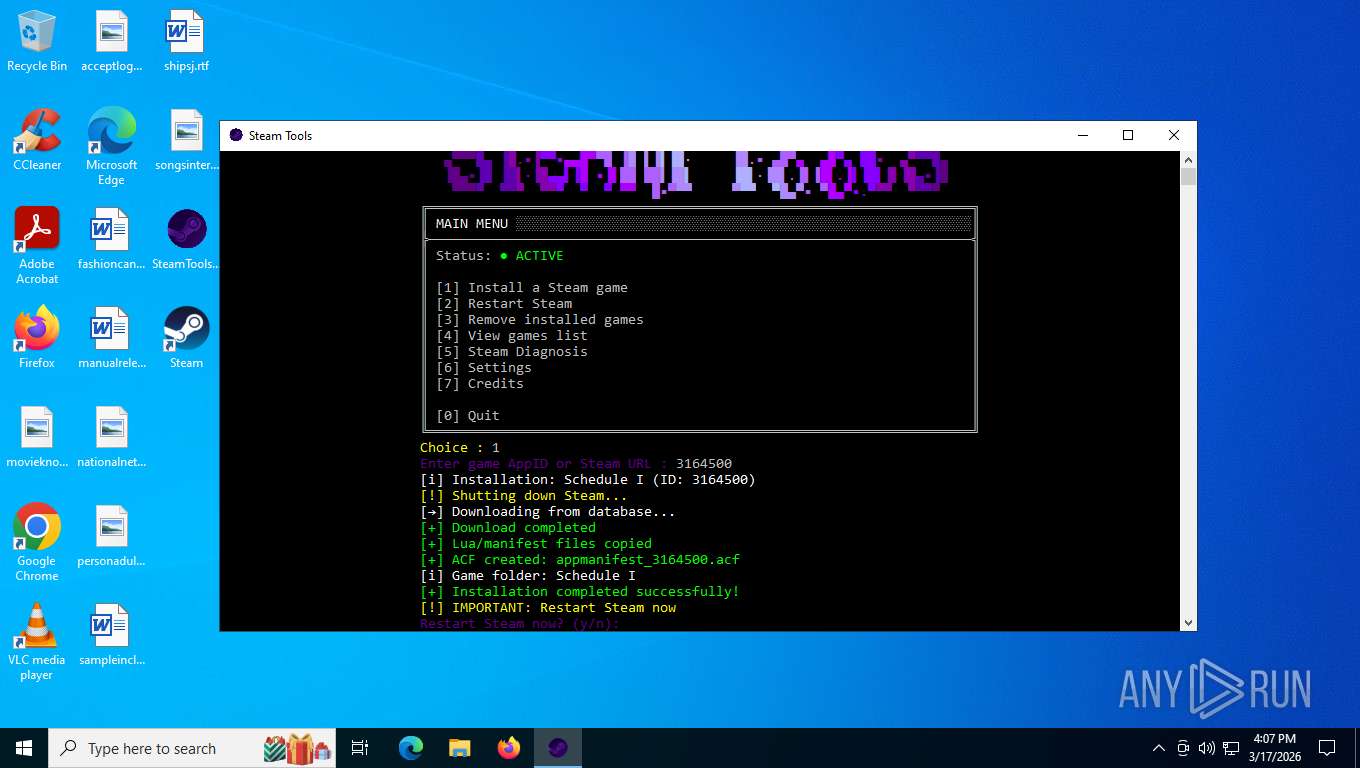Screen dimensions: 1360x768
Task: Close the Steam Tools window
Action: (1174, 135)
